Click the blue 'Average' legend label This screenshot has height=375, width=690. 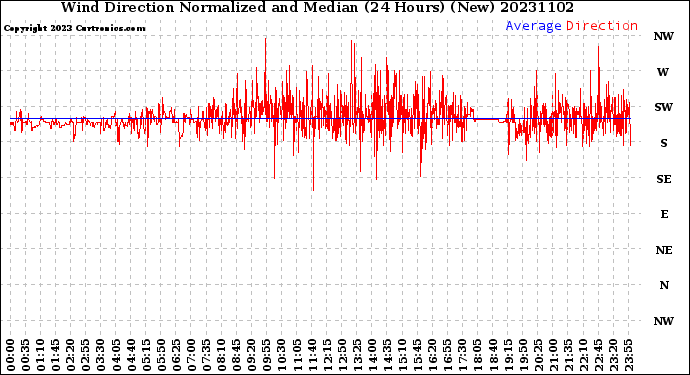(533, 26)
